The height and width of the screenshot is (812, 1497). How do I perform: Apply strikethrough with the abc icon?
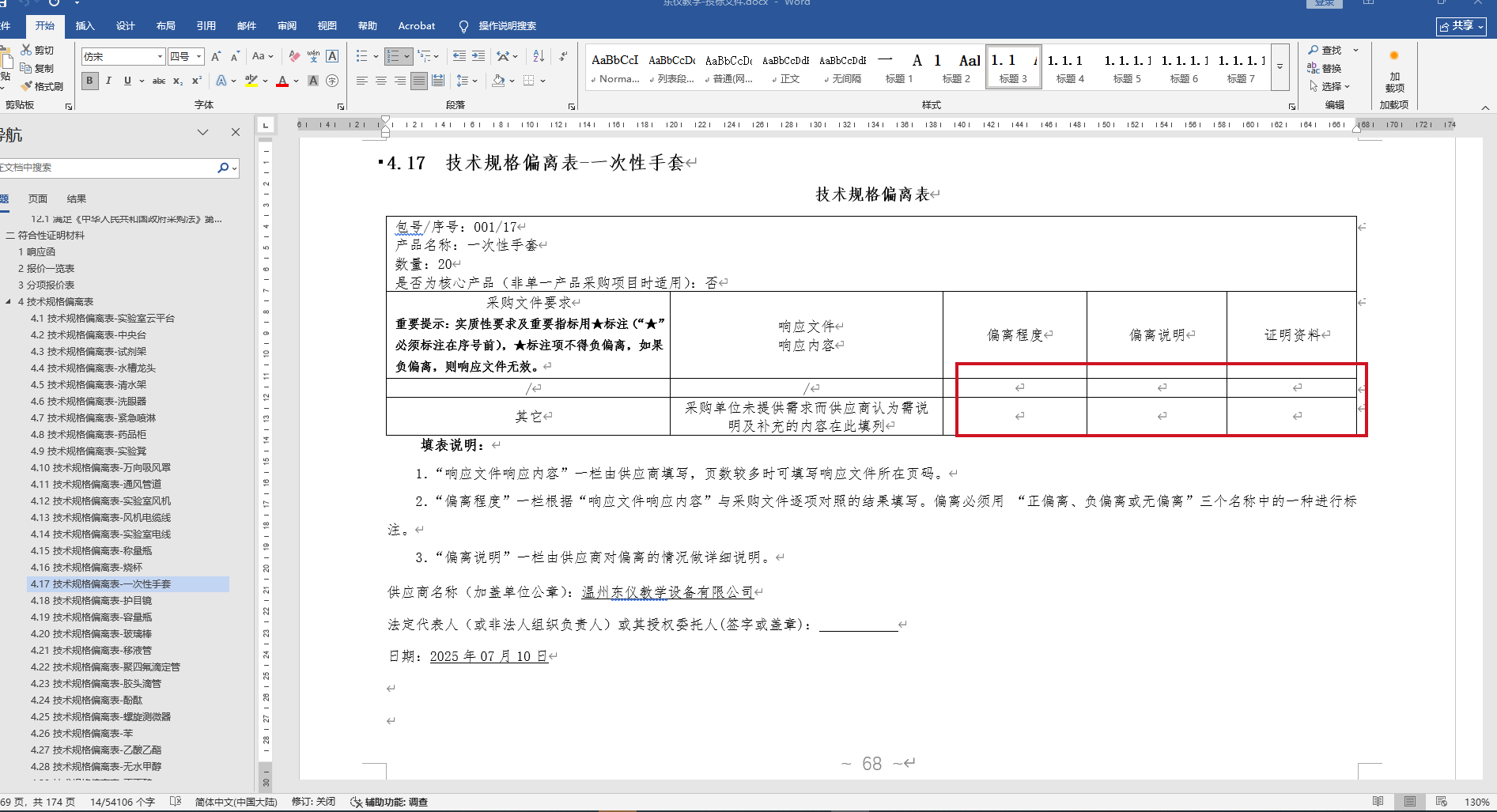[x=159, y=81]
